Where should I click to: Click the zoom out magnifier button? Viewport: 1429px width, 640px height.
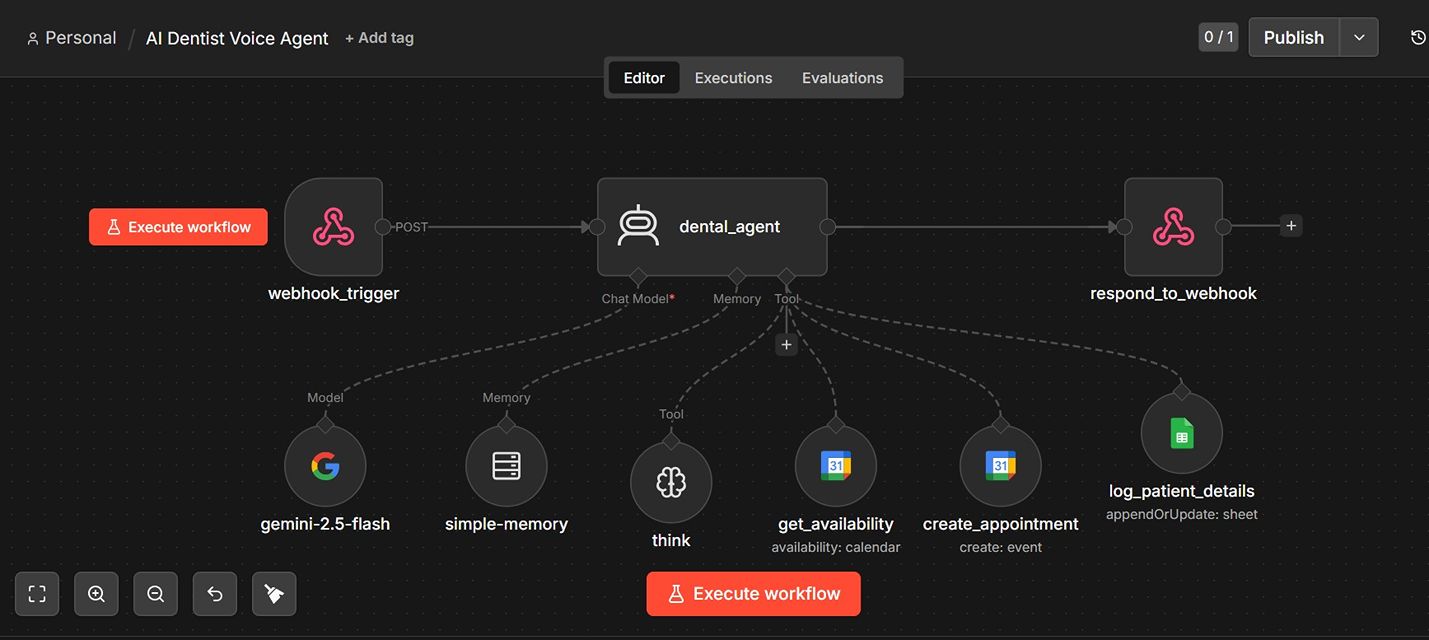click(x=155, y=594)
